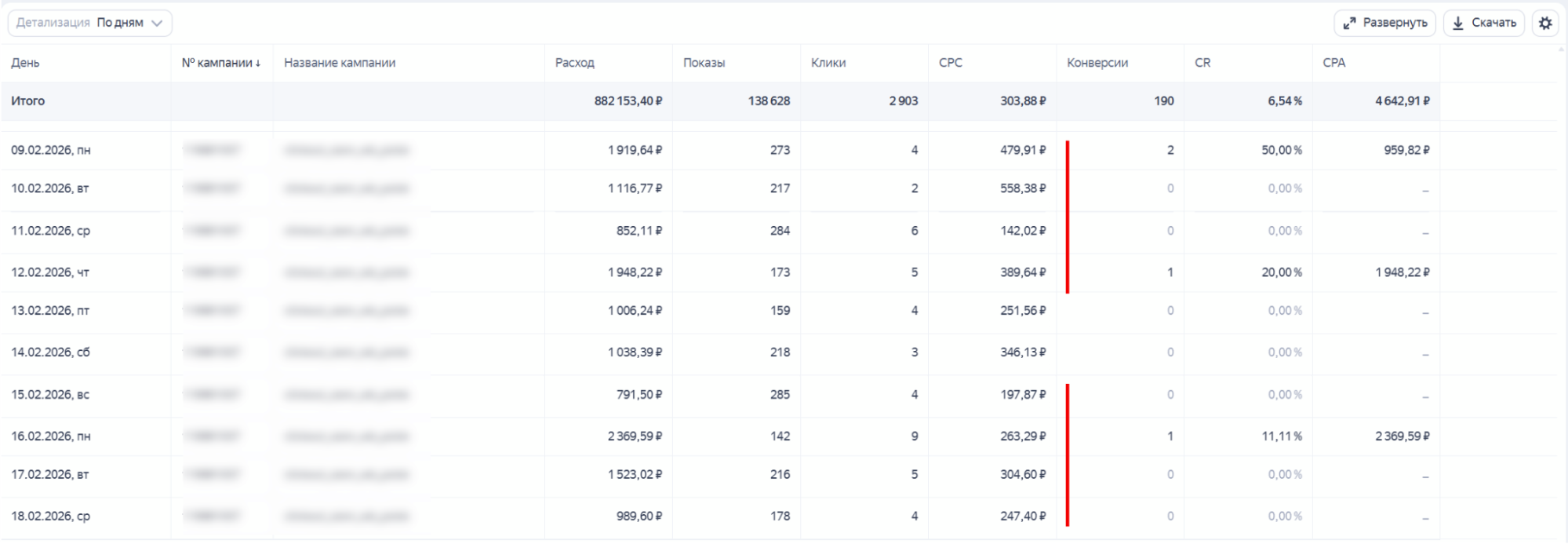Click the Клики column header
The image size is (1568, 544).
[x=828, y=63]
